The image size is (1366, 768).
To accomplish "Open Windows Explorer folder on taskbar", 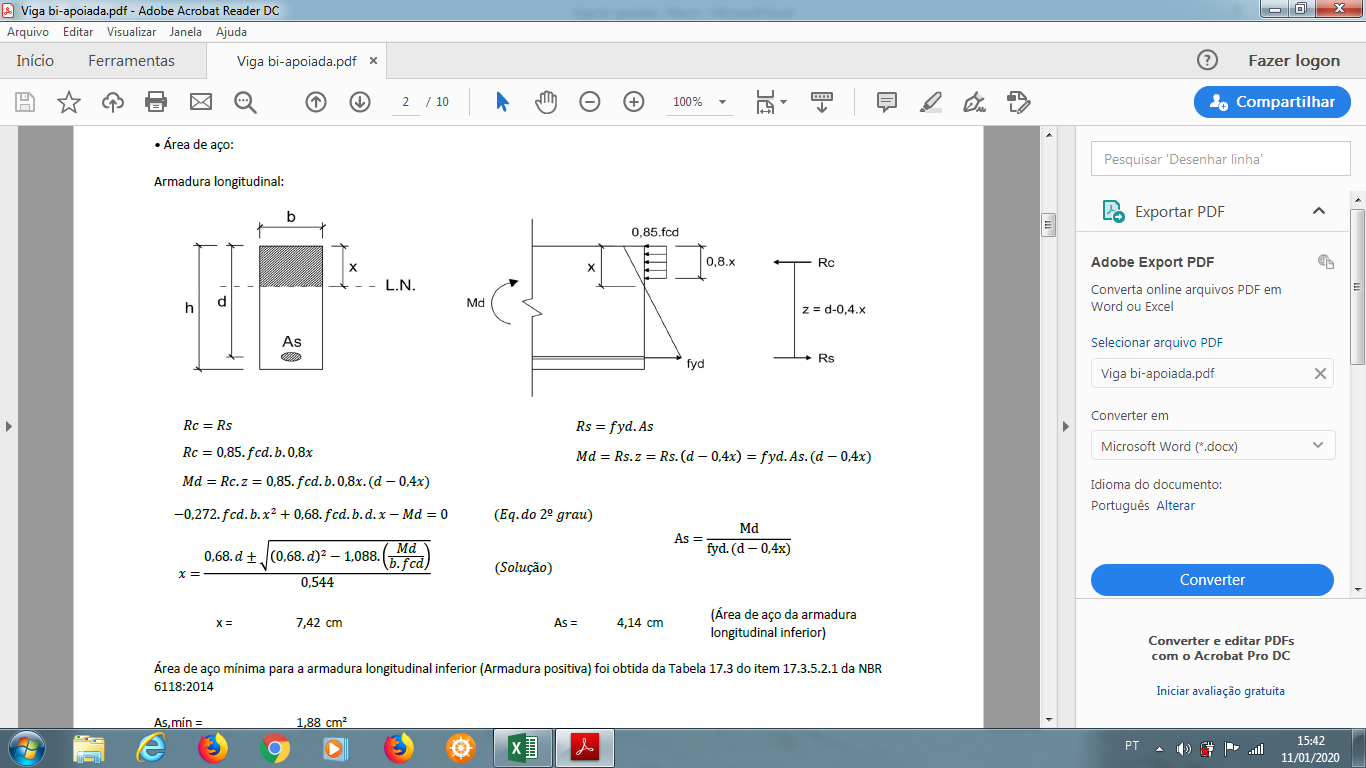I will coord(89,748).
